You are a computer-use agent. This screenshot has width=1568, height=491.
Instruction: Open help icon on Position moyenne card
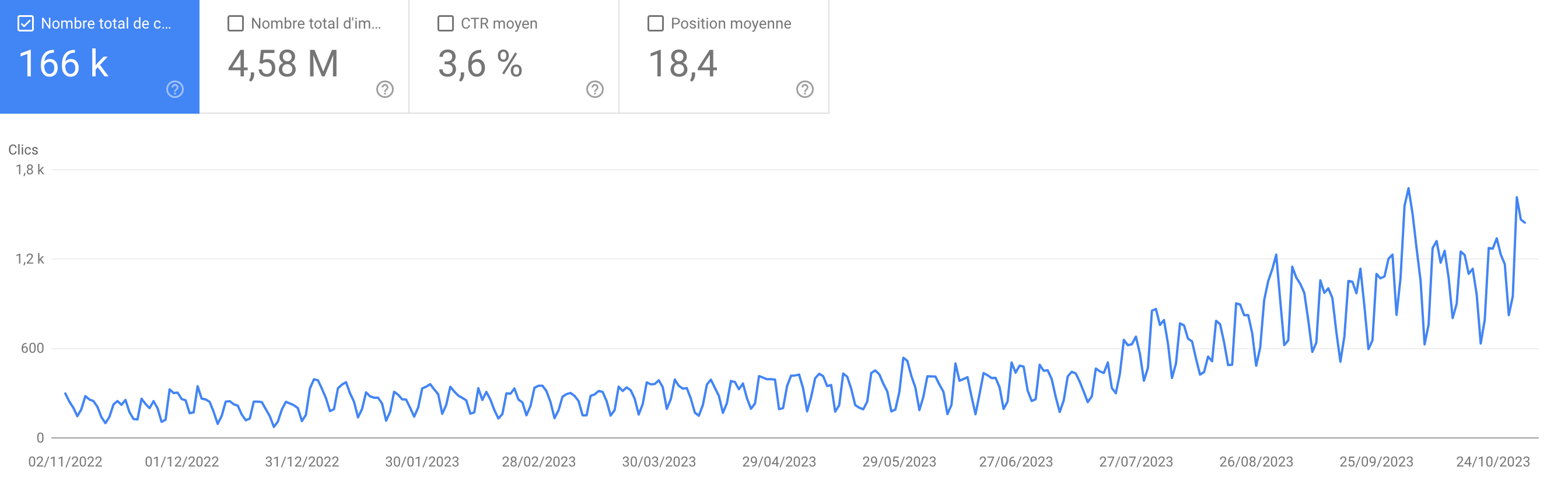coord(804,89)
